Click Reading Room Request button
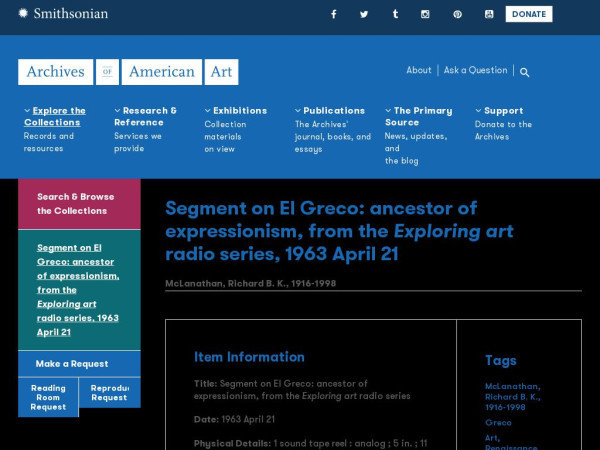 pyautogui.click(x=48, y=397)
